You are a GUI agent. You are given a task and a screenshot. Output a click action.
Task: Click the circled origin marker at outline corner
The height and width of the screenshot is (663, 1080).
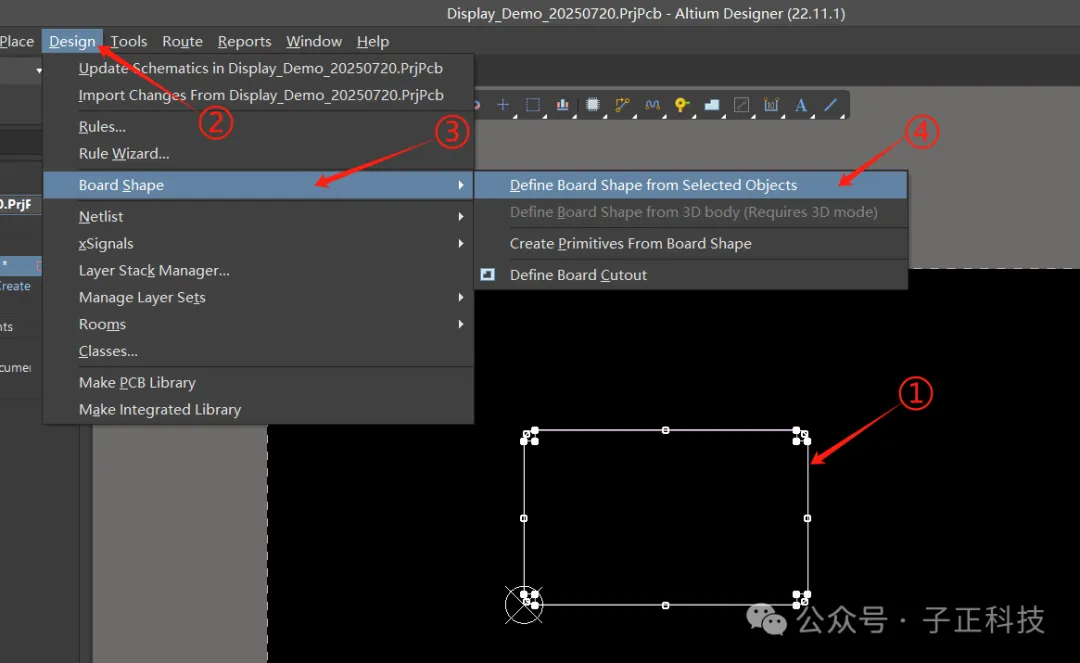point(523,605)
